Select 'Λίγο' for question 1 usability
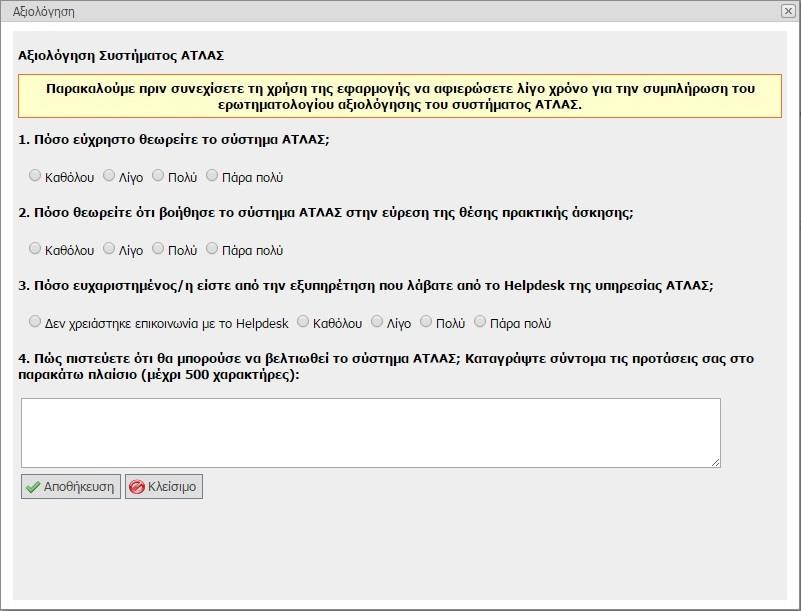 coord(109,176)
